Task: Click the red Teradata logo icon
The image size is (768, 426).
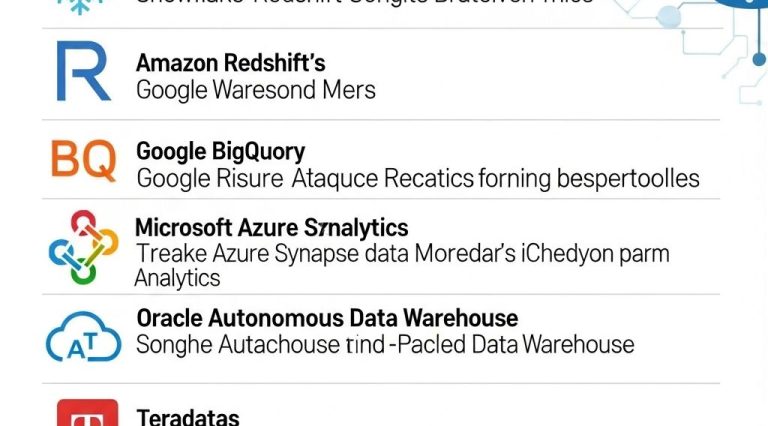Action: 86,414
